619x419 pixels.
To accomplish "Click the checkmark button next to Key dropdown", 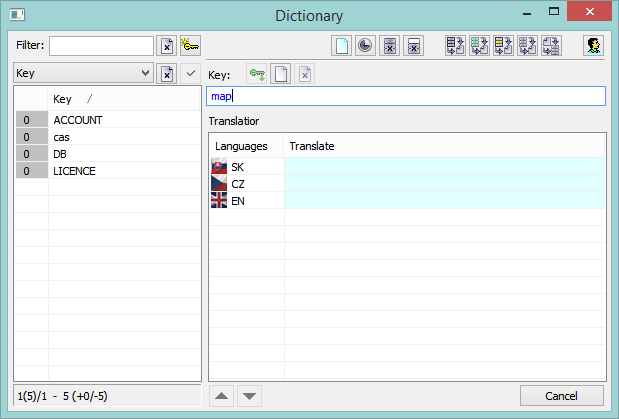I will pyautogui.click(x=190, y=73).
